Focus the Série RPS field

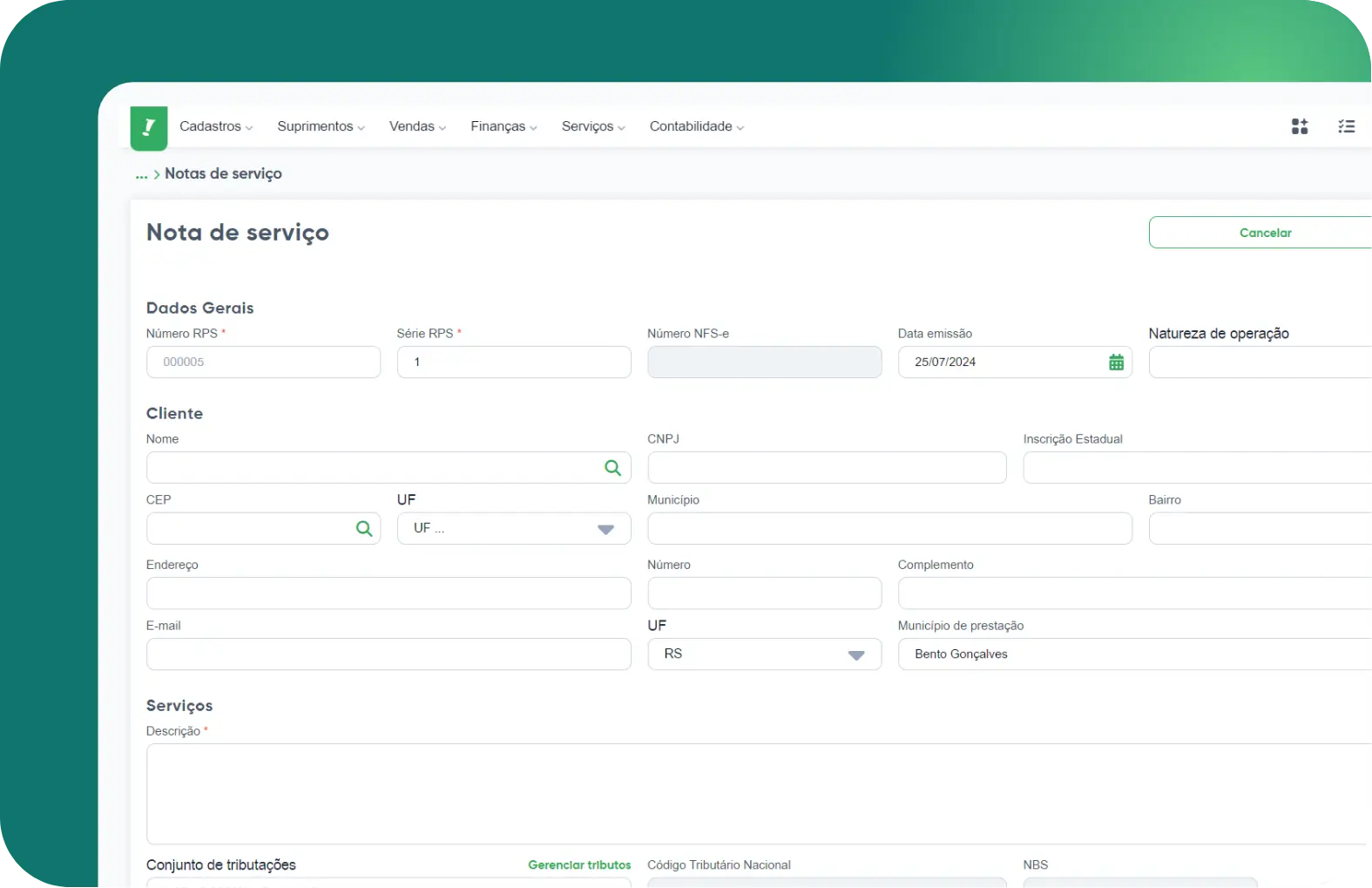click(514, 363)
